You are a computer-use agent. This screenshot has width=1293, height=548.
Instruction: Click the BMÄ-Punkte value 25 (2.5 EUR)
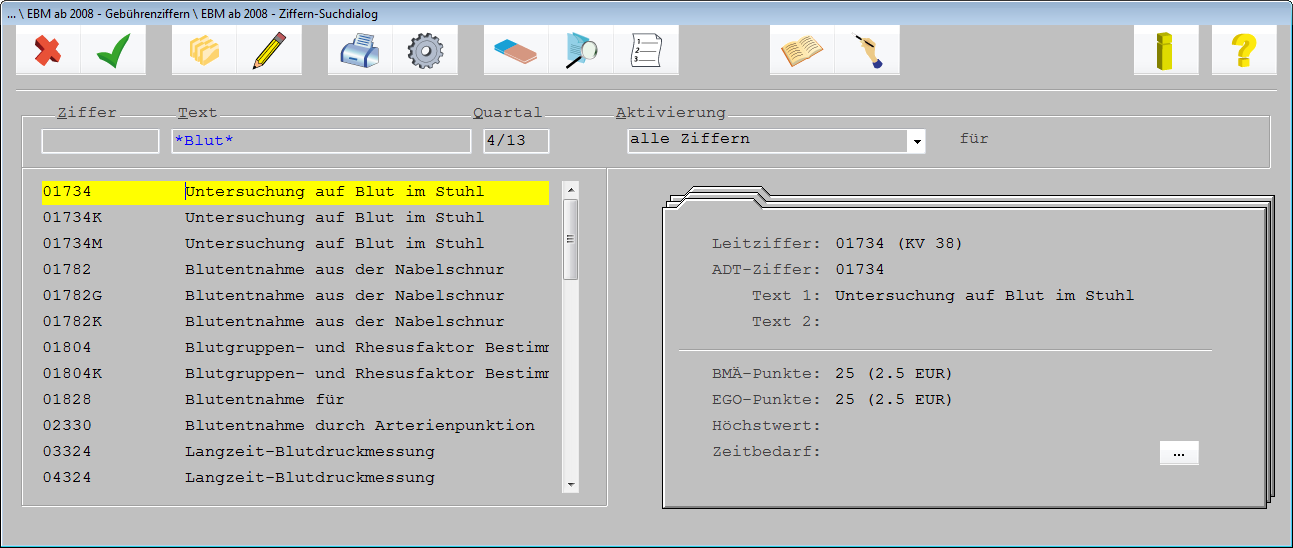coord(894,374)
